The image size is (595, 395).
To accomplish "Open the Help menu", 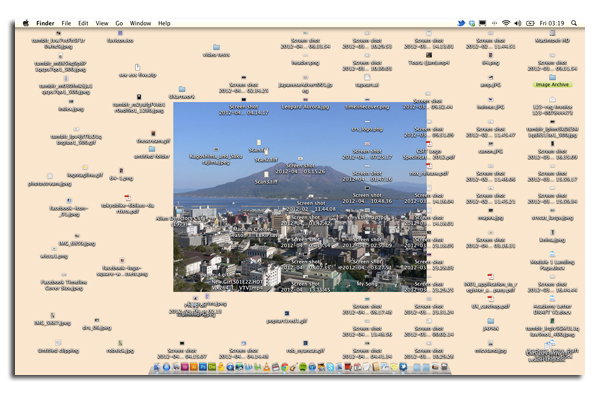I will click(164, 23).
